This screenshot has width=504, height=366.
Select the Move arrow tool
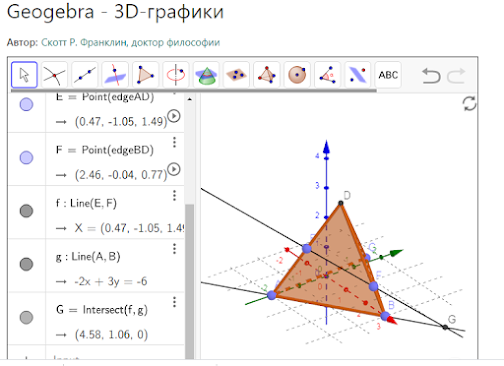click(24, 75)
